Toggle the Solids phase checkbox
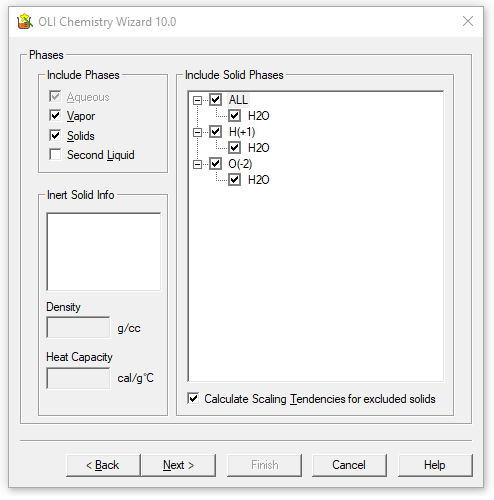494x500 pixels. 55,135
